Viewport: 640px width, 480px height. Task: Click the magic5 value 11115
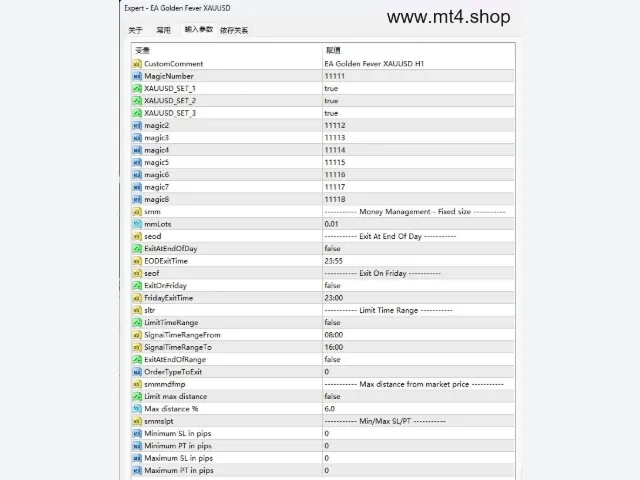tap(335, 162)
